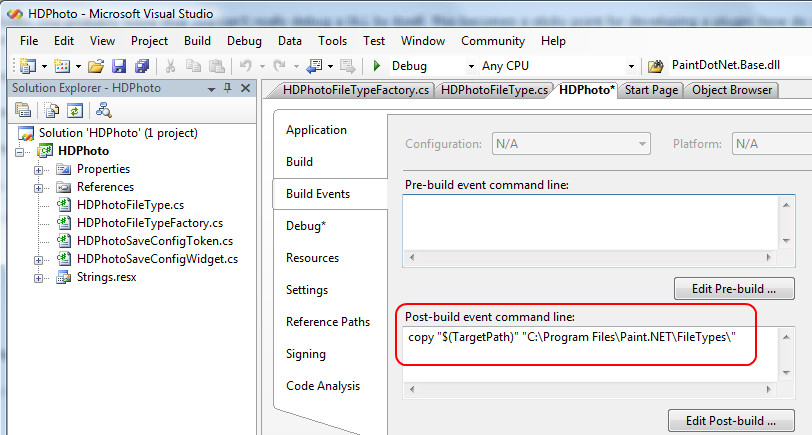This screenshot has width=812, height=435.
Task: Open the Navigate Backward dropdown arrow
Action: 330,66
